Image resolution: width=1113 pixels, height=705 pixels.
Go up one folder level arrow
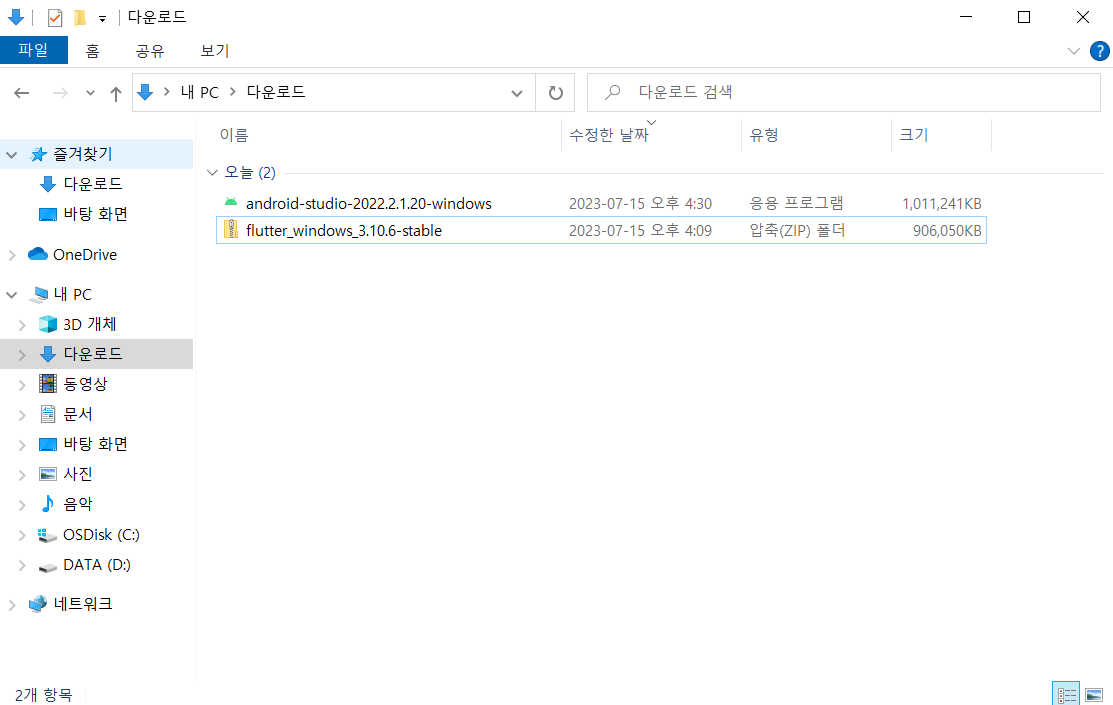pyautogui.click(x=116, y=93)
